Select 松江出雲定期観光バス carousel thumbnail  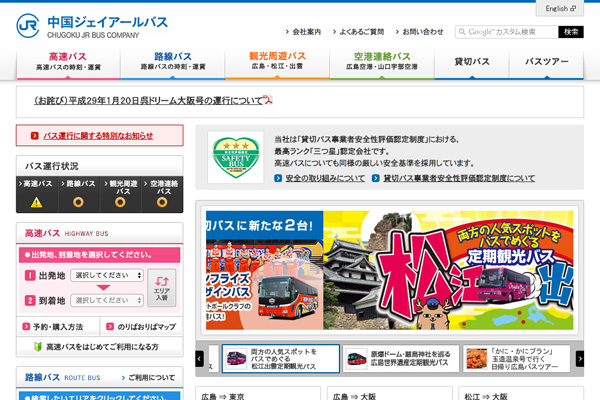point(281,359)
